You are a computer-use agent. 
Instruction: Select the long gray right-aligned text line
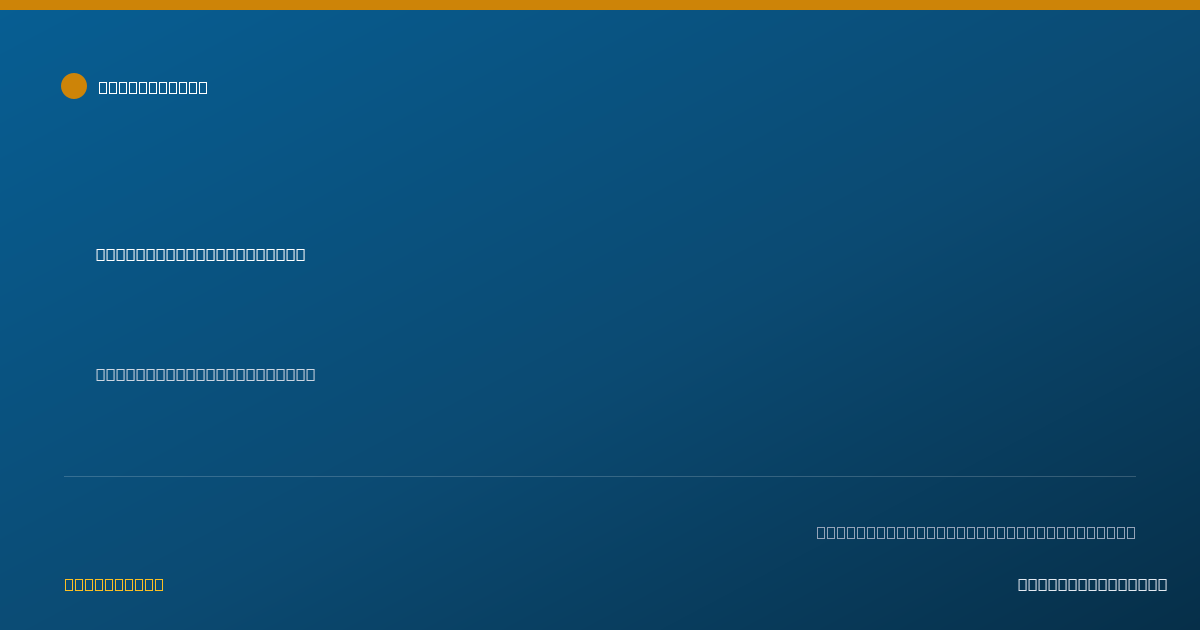tap(976, 532)
